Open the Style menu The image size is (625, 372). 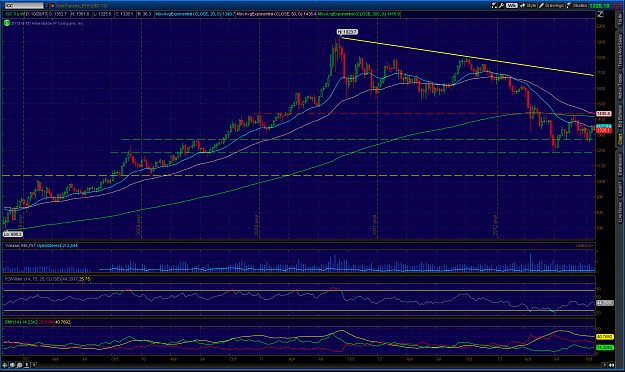528,6
